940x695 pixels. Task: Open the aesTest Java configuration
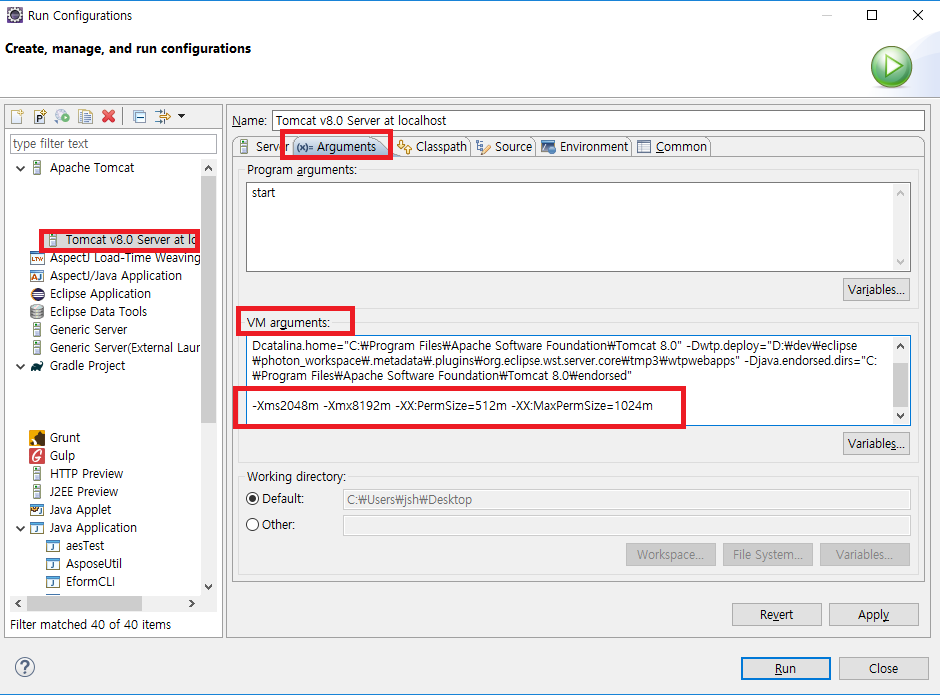point(76,546)
